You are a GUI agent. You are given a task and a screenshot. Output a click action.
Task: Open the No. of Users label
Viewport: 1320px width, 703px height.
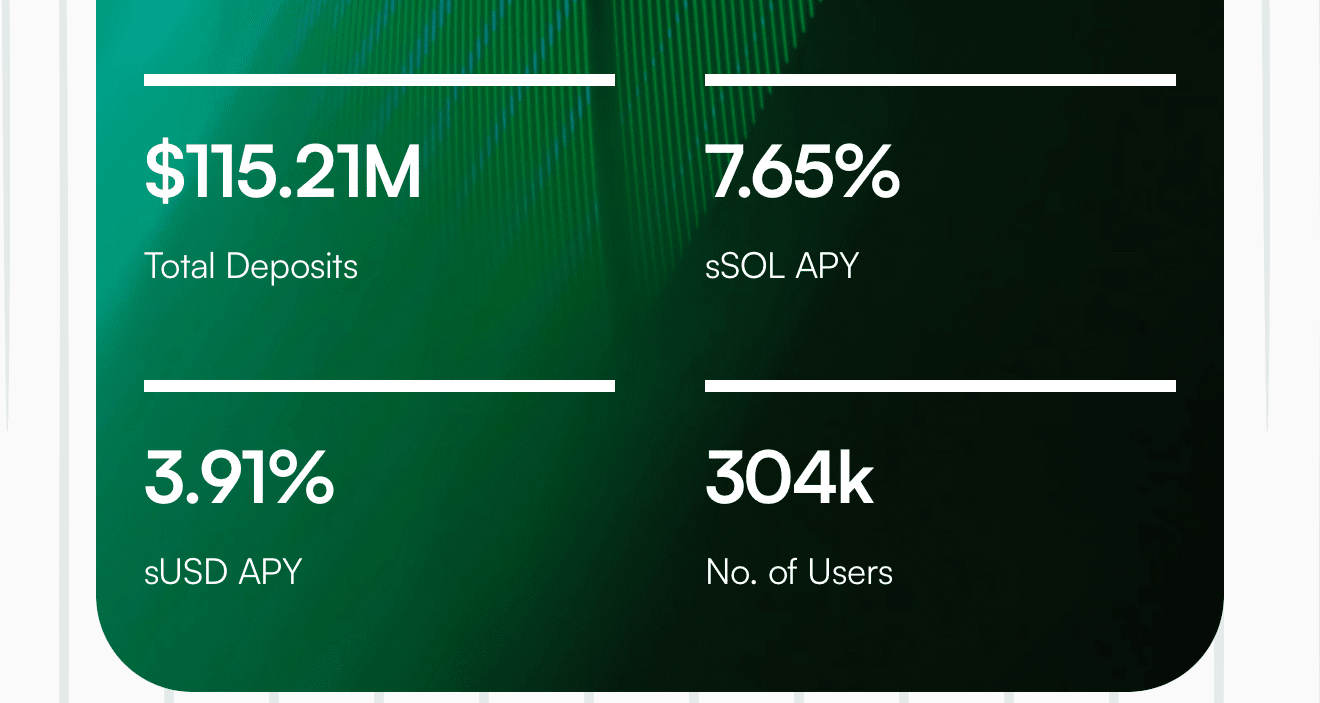click(x=799, y=572)
